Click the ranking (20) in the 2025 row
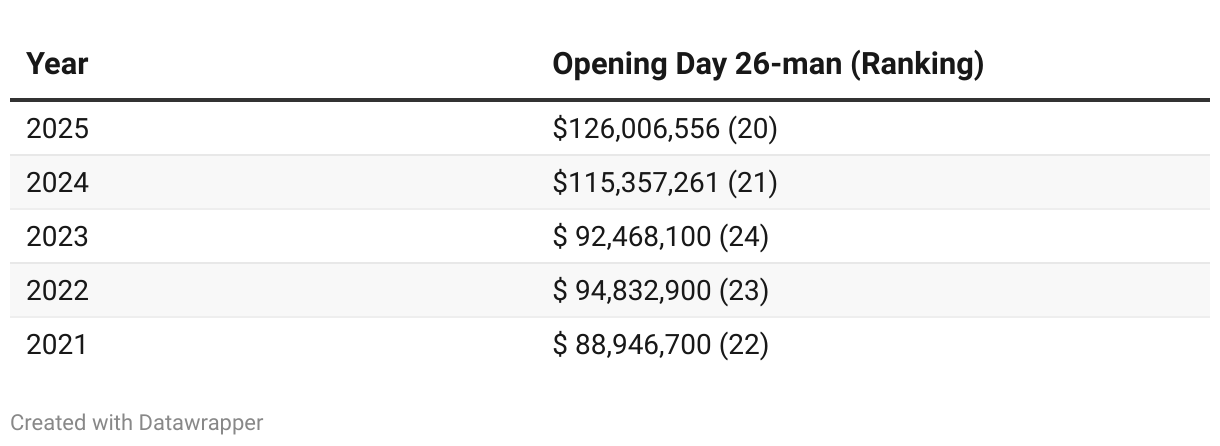The image size is (1220, 446). [752, 129]
